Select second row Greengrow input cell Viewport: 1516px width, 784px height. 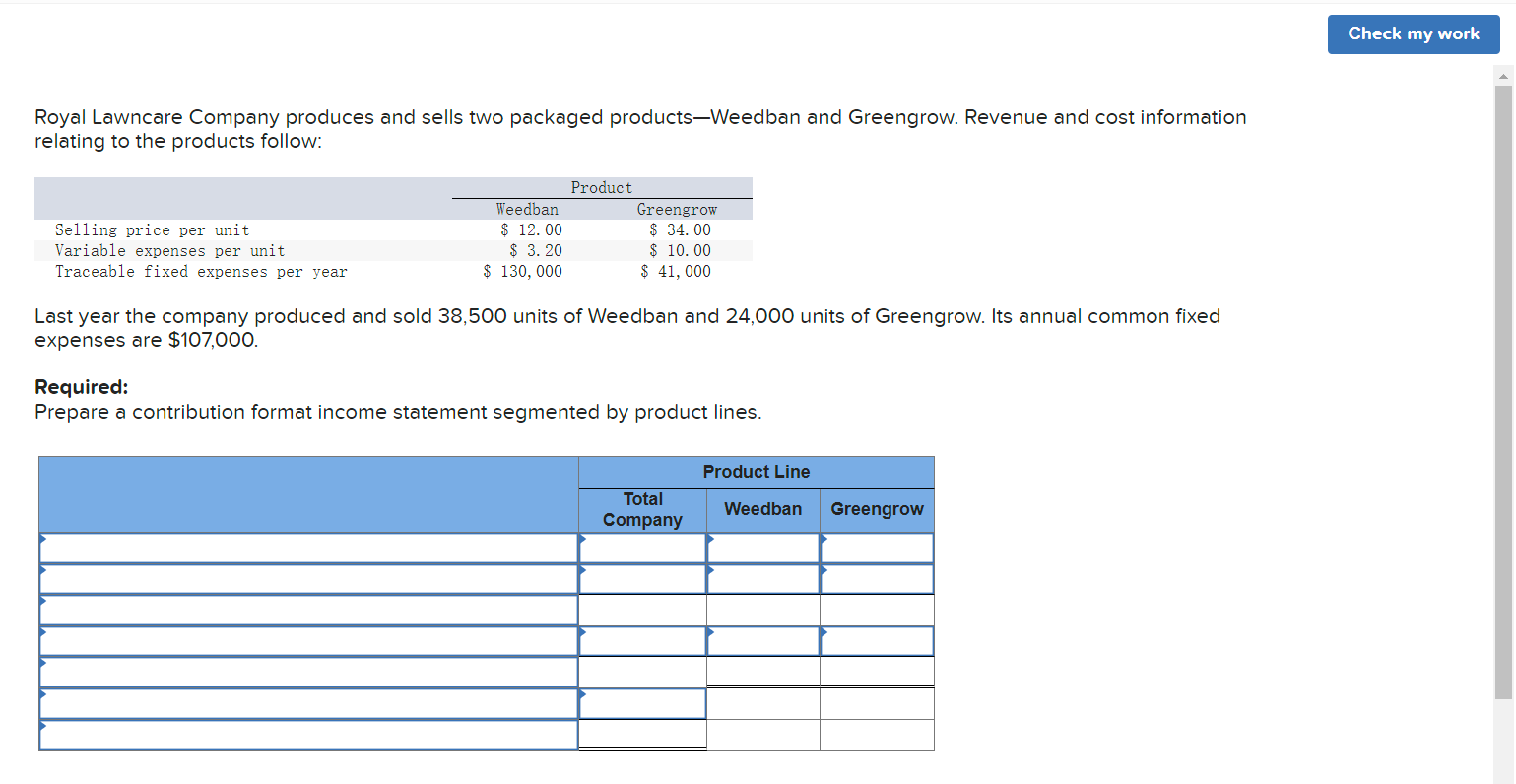coord(877,579)
